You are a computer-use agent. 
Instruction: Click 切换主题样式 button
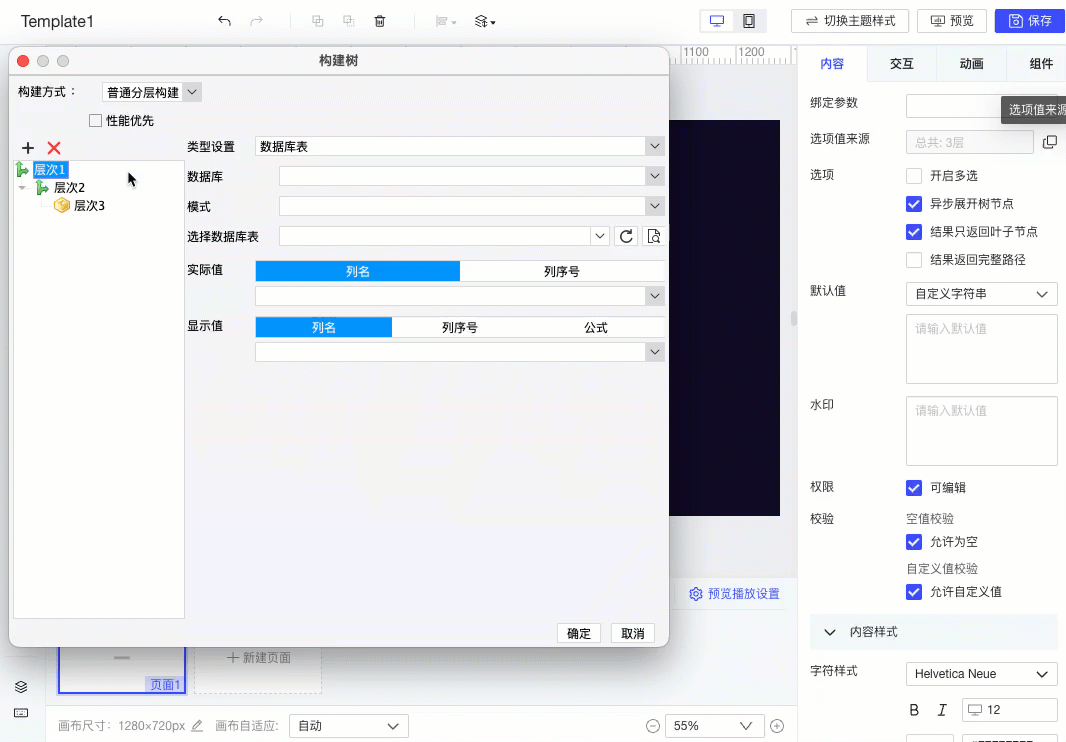850,21
